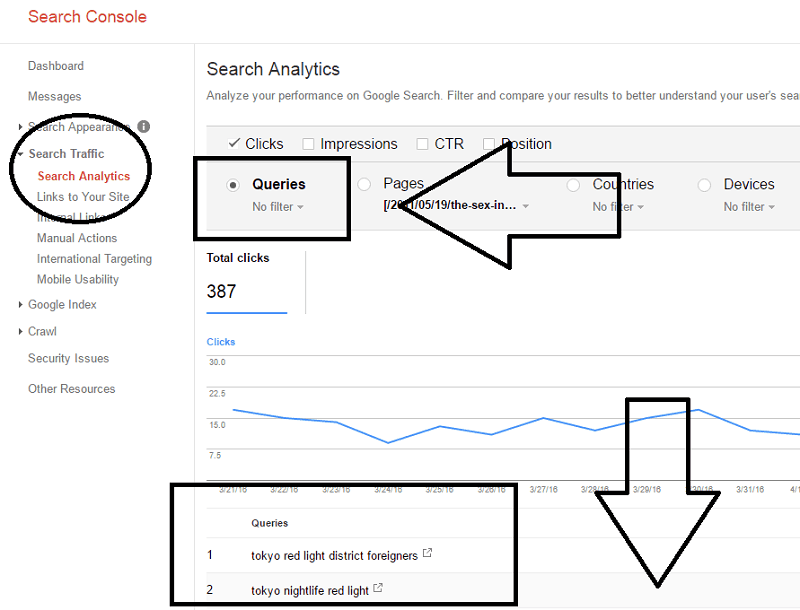The image size is (800, 610).
Task: Select the Total clicks summary tab
Action: coord(247,282)
